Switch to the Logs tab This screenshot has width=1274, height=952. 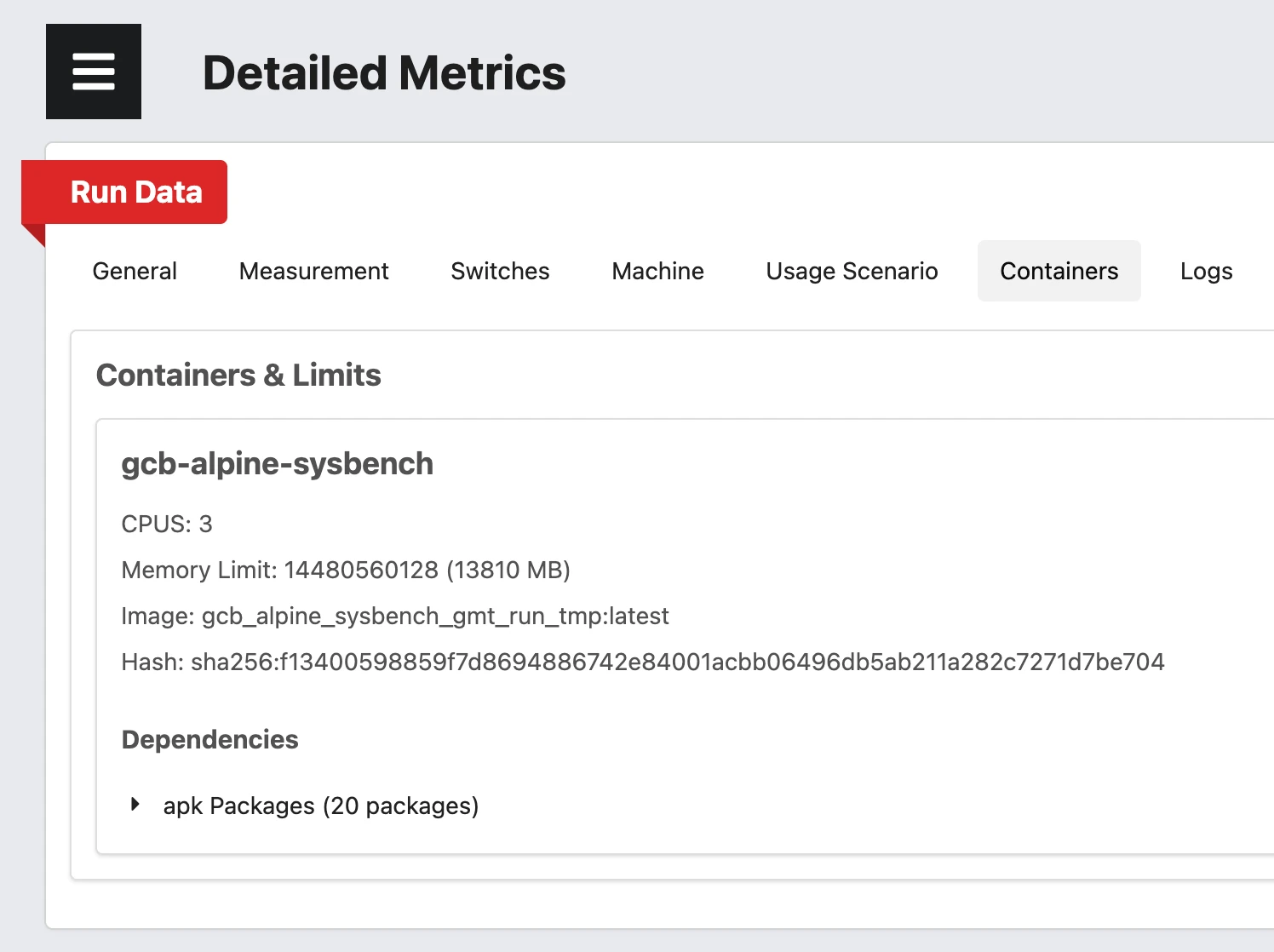(1206, 271)
